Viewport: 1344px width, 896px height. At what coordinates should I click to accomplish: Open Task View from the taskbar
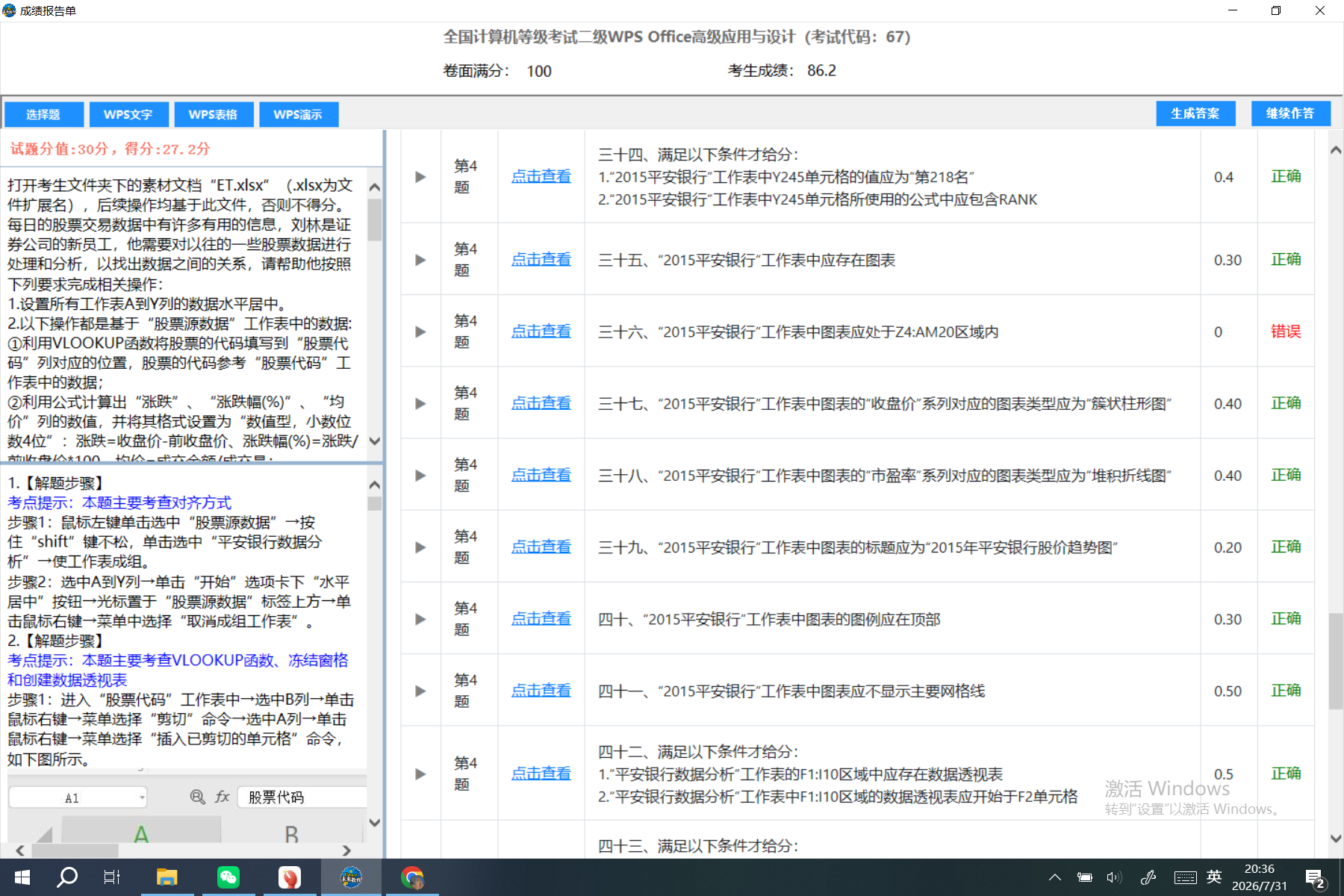click(112, 877)
